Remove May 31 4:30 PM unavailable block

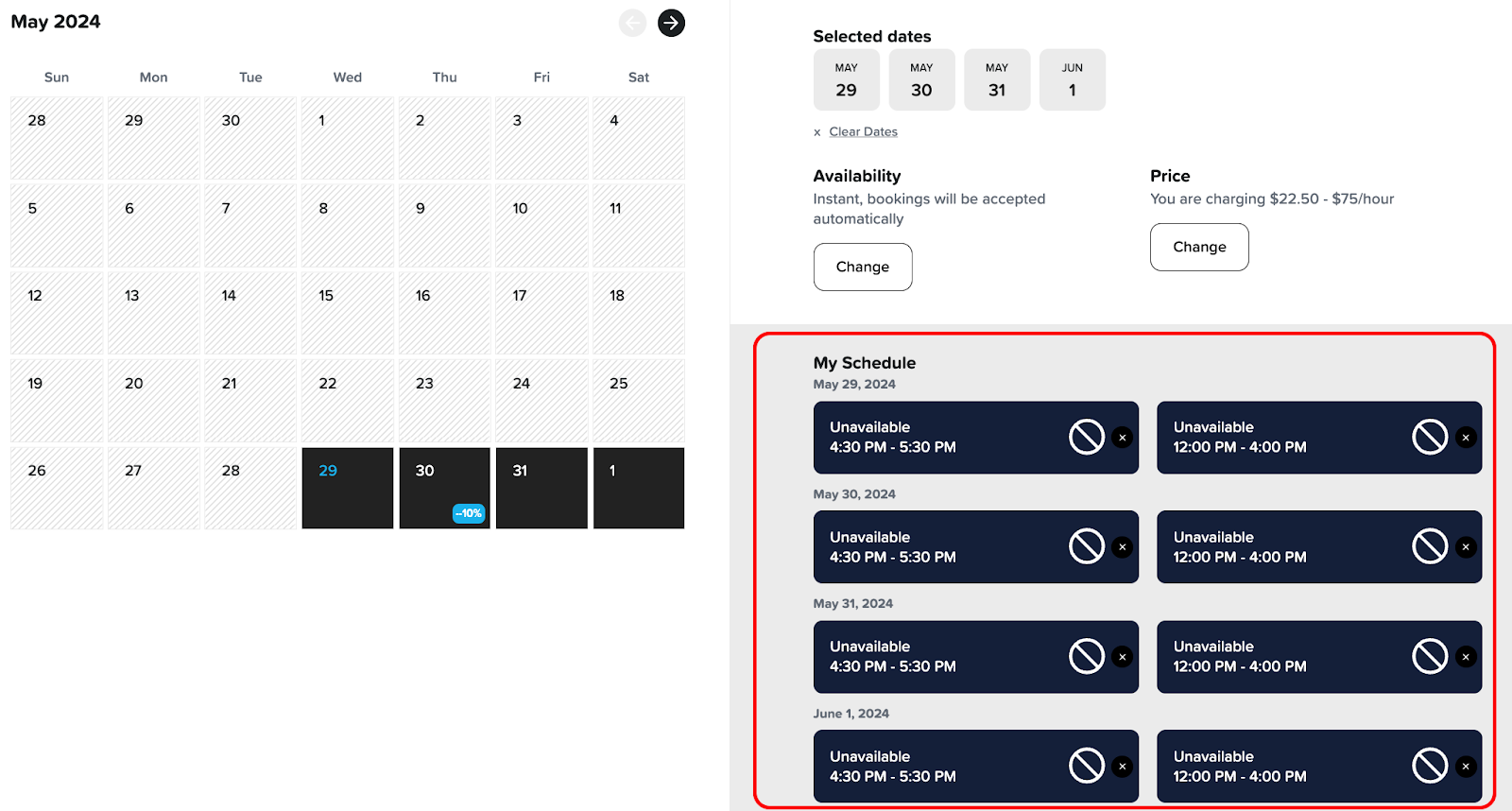(x=1122, y=657)
